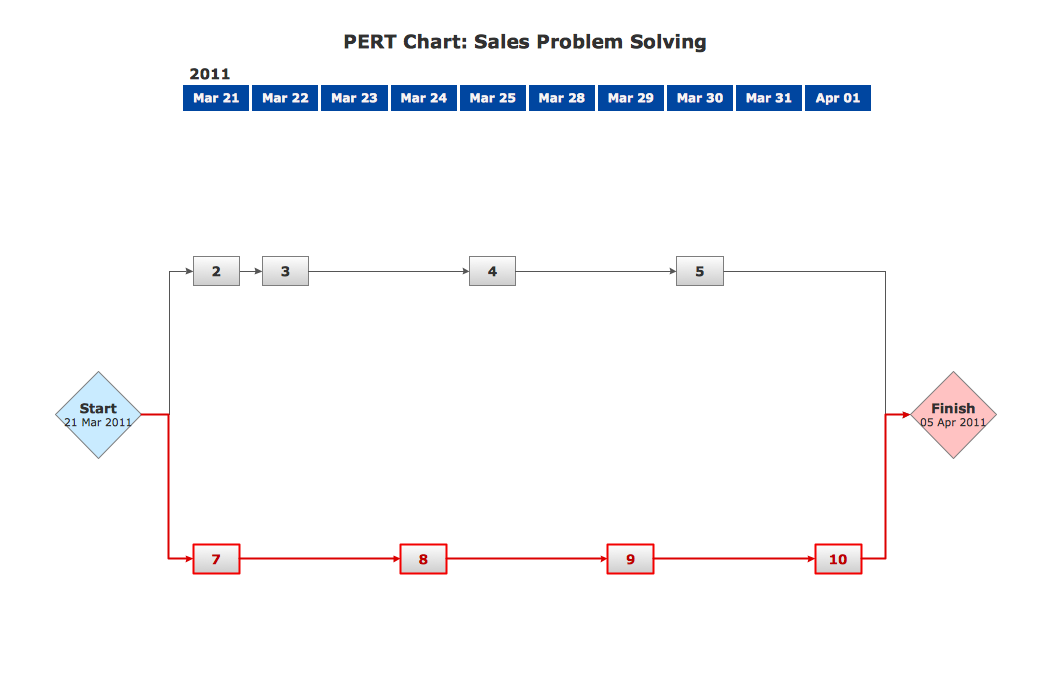Select red critical task node 7

[216, 559]
